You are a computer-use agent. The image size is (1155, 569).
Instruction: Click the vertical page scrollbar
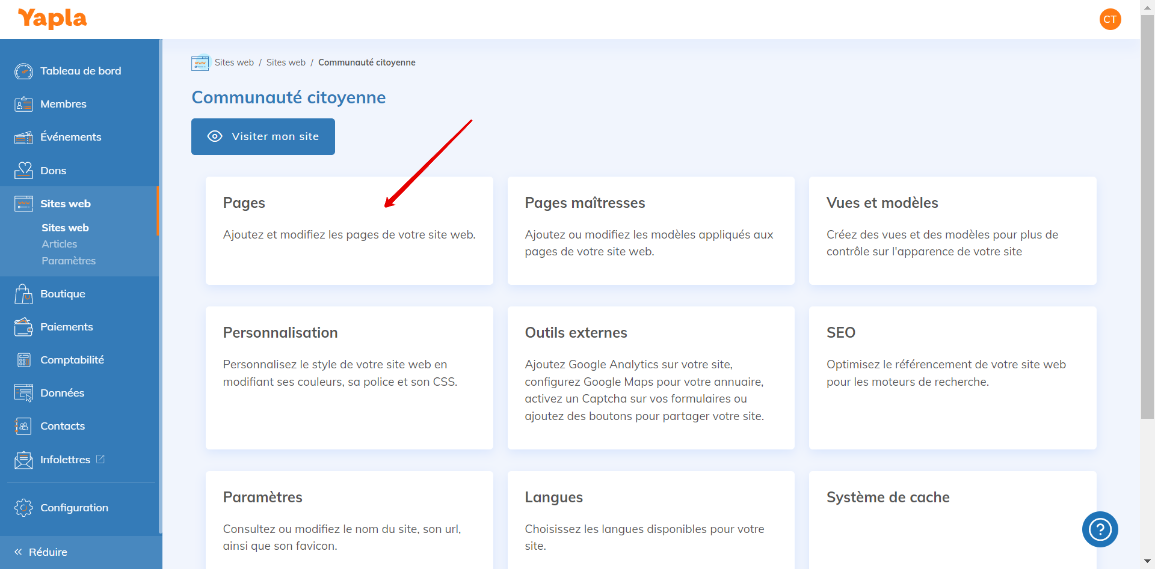click(1147, 200)
